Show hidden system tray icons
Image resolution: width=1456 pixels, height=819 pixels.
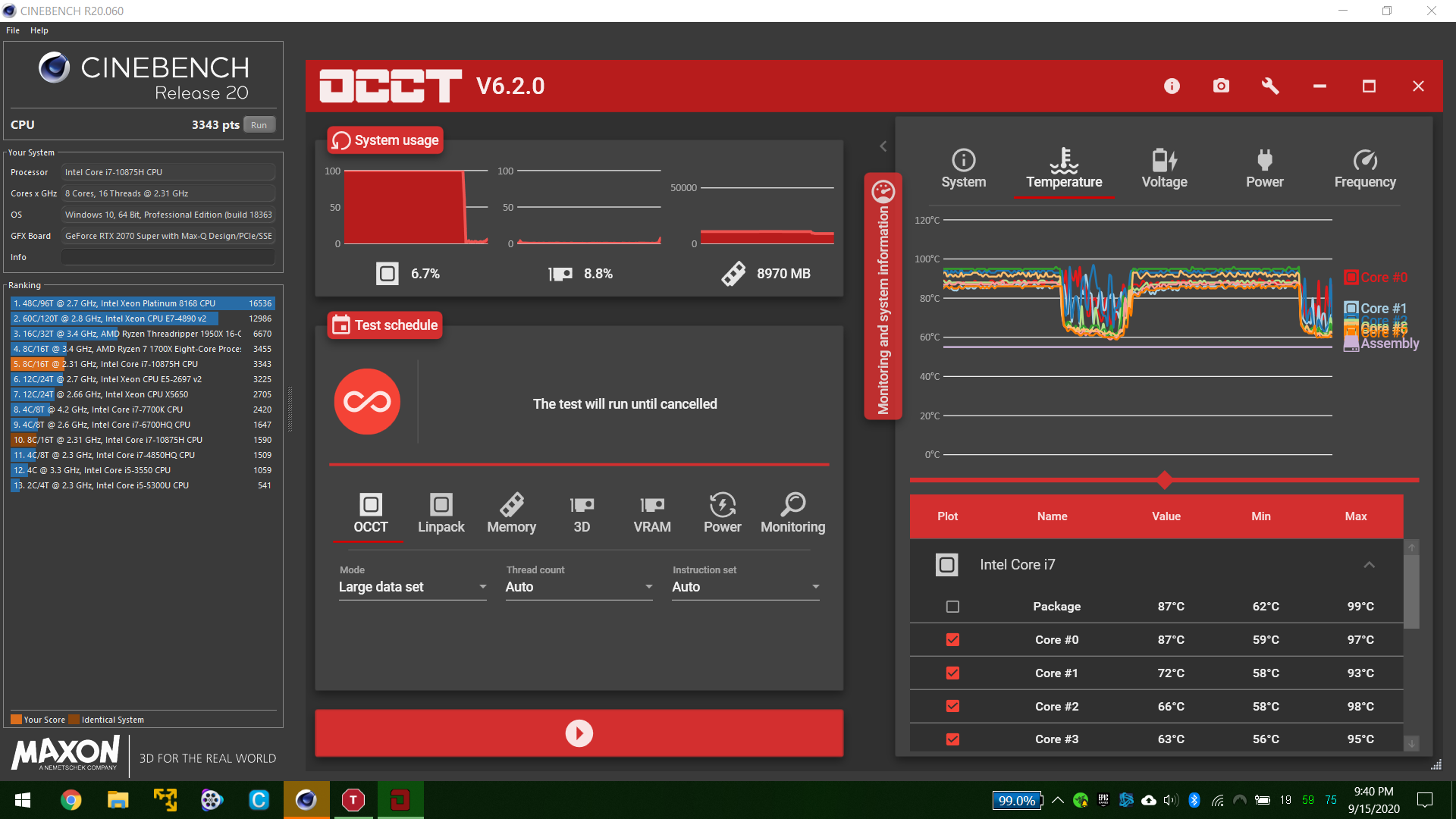point(1058,800)
